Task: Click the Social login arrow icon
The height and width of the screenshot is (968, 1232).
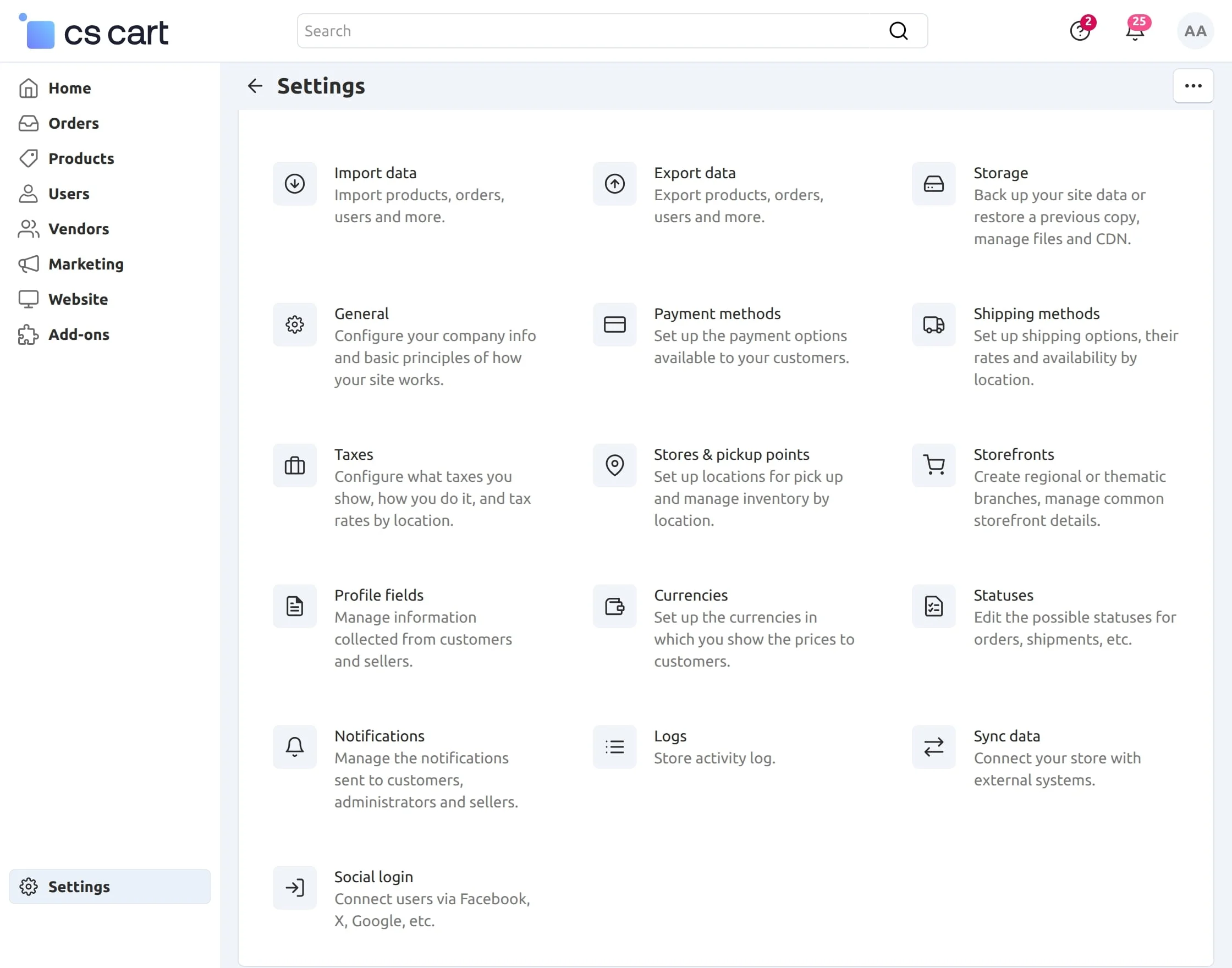Action: 295,888
